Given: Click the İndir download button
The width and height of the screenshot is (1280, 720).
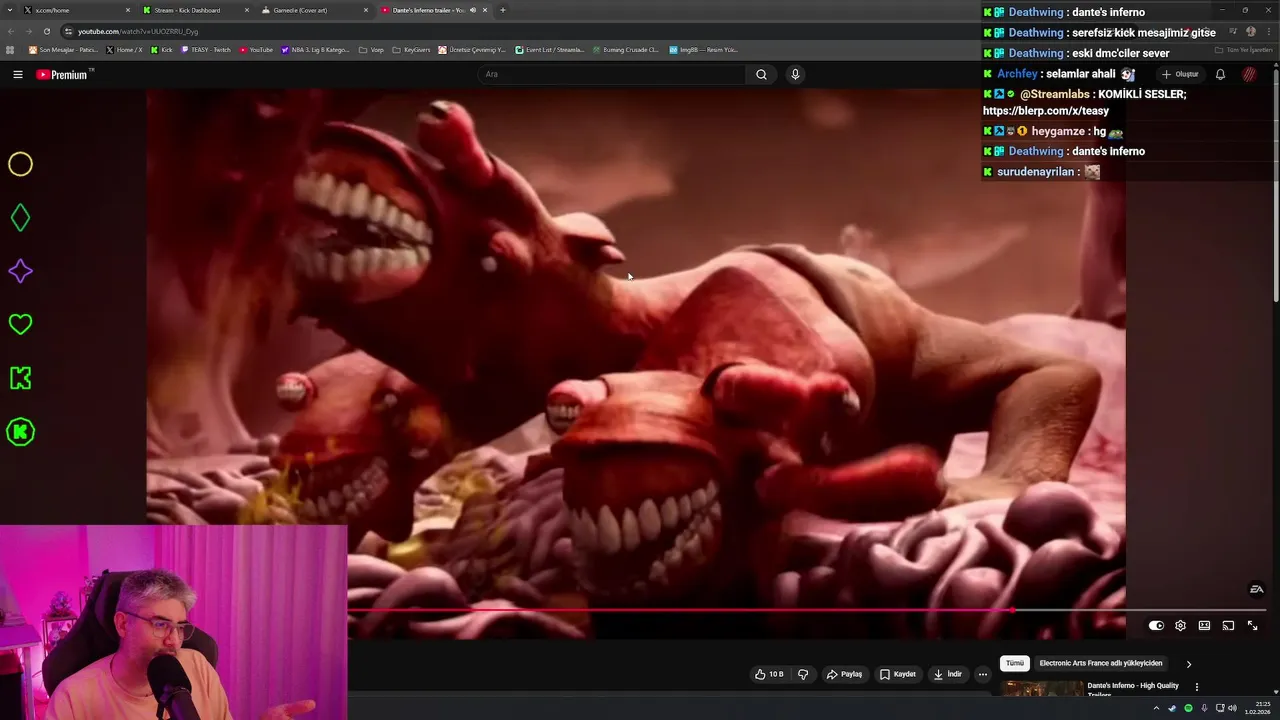Looking at the screenshot, I should click(947, 674).
